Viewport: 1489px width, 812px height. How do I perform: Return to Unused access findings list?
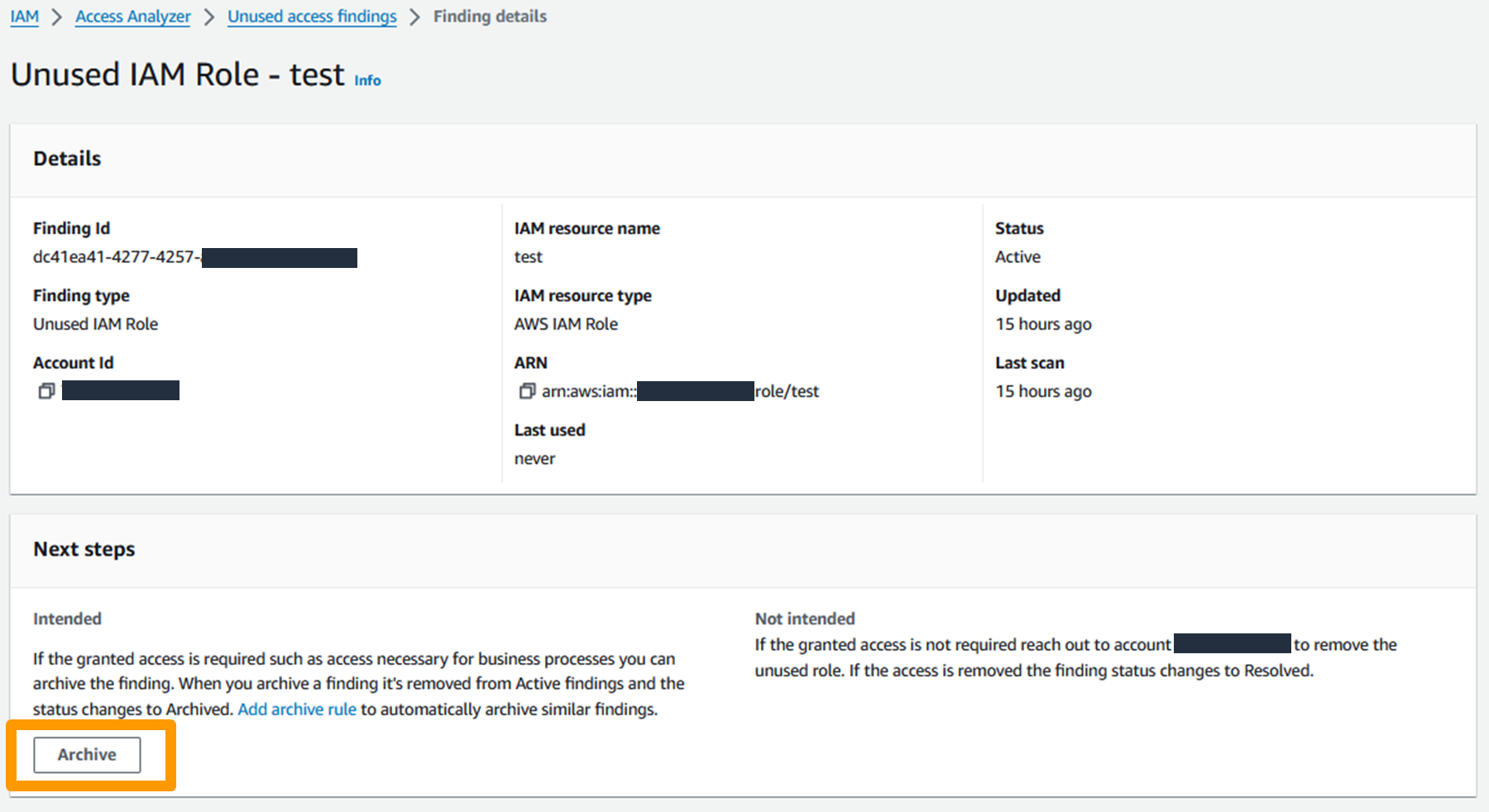(312, 17)
